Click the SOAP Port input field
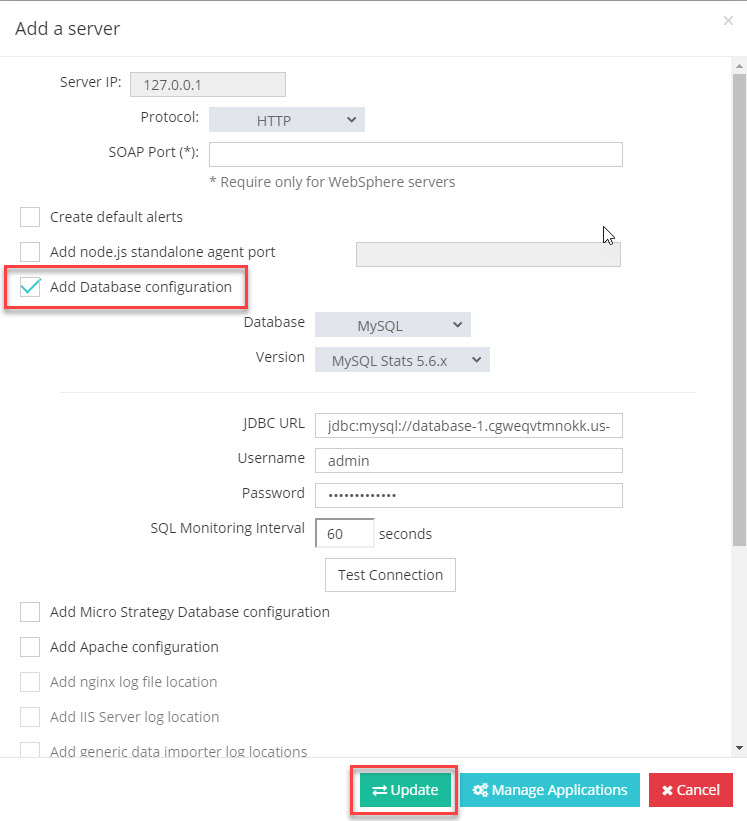The image size is (747, 821). [x=415, y=154]
